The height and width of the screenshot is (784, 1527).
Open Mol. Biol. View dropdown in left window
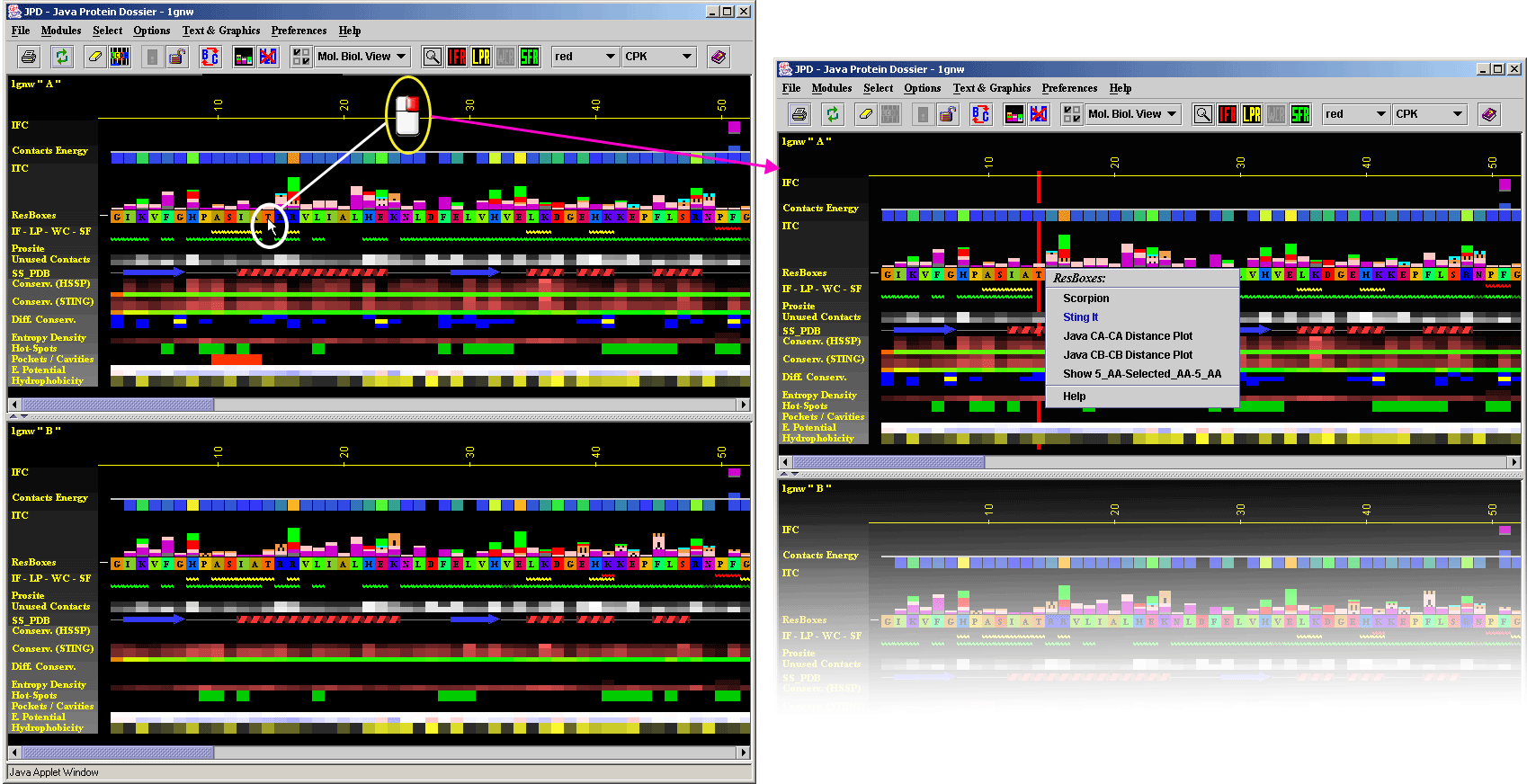point(362,57)
